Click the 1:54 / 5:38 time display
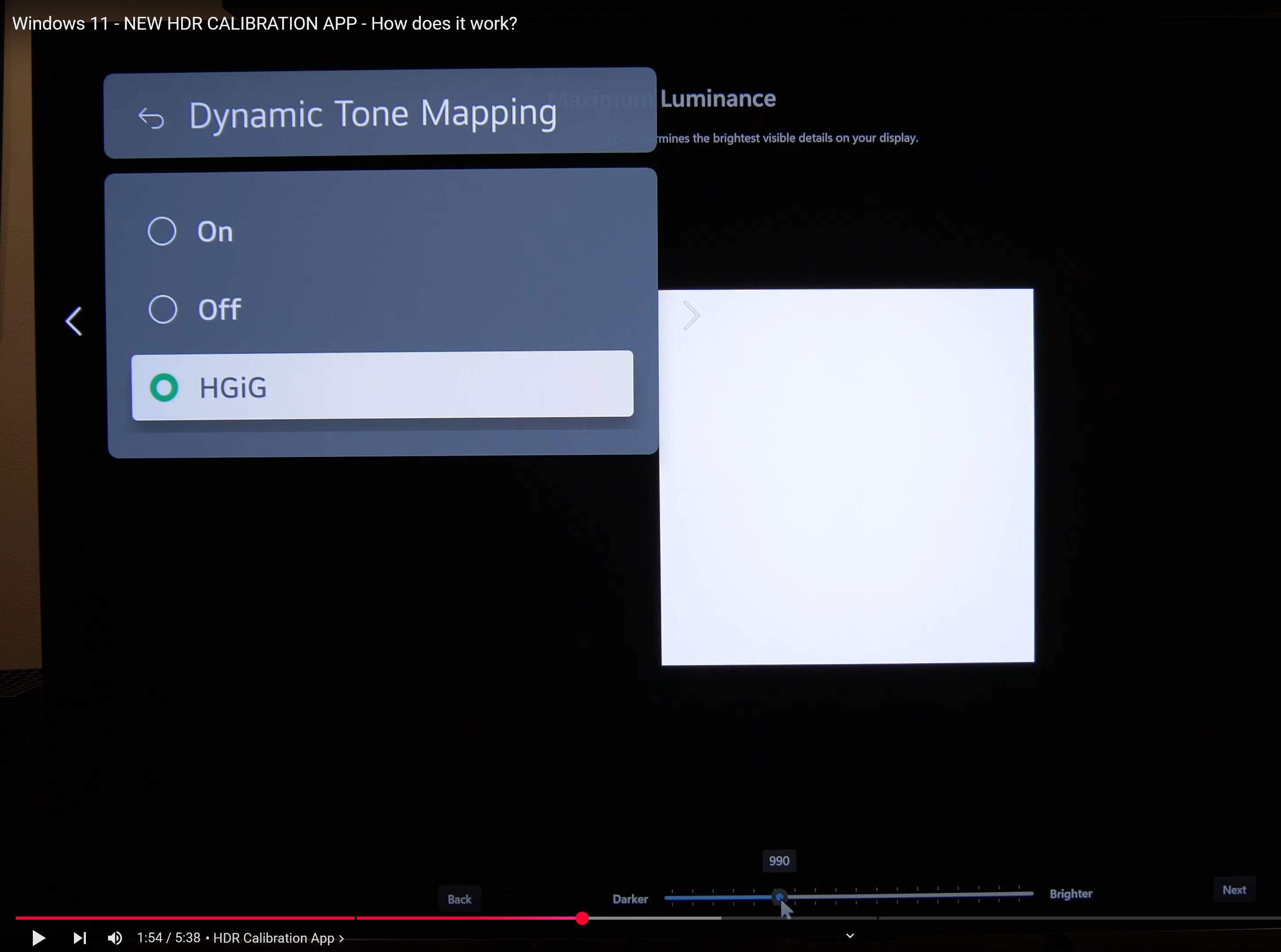 coord(168,937)
